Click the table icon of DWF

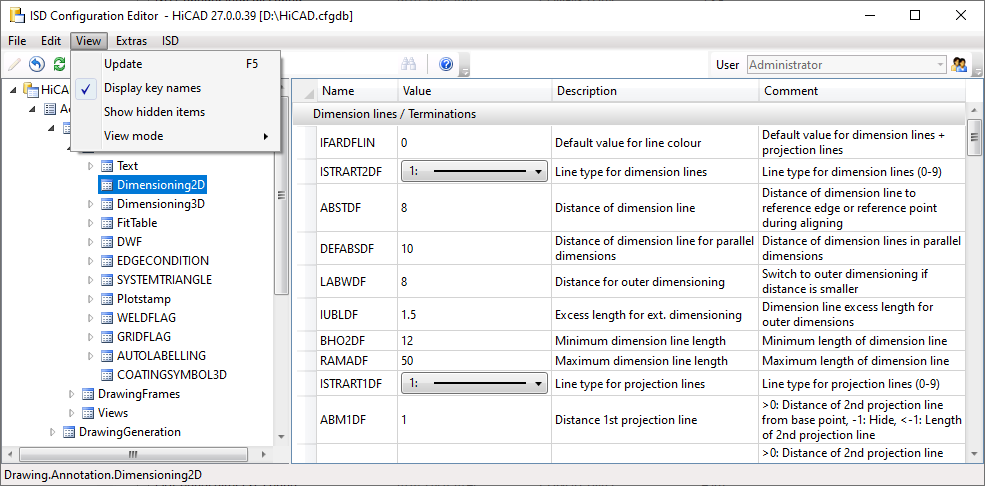[x=107, y=242]
